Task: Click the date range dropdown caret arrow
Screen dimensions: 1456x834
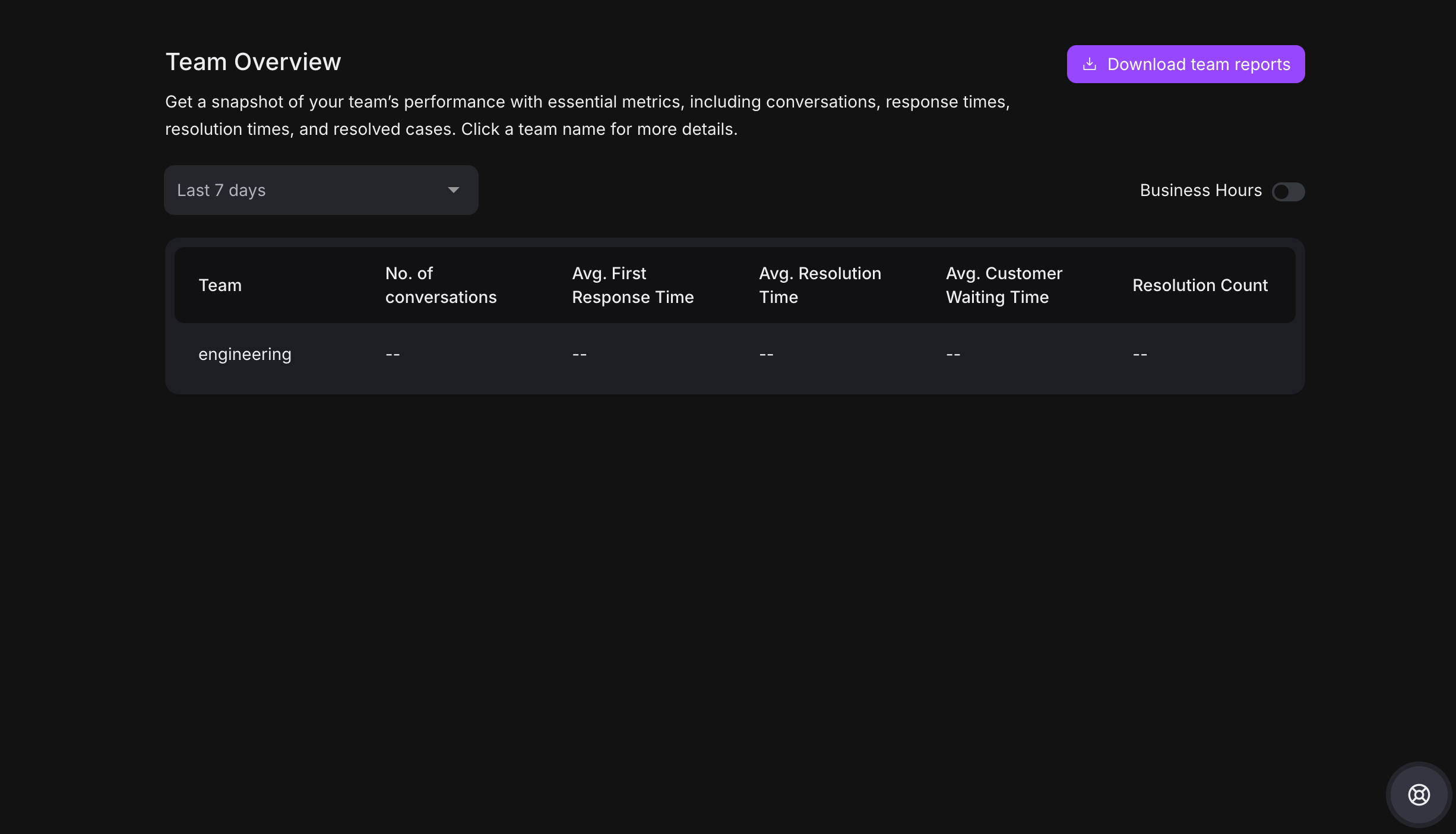Action: coord(454,190)
